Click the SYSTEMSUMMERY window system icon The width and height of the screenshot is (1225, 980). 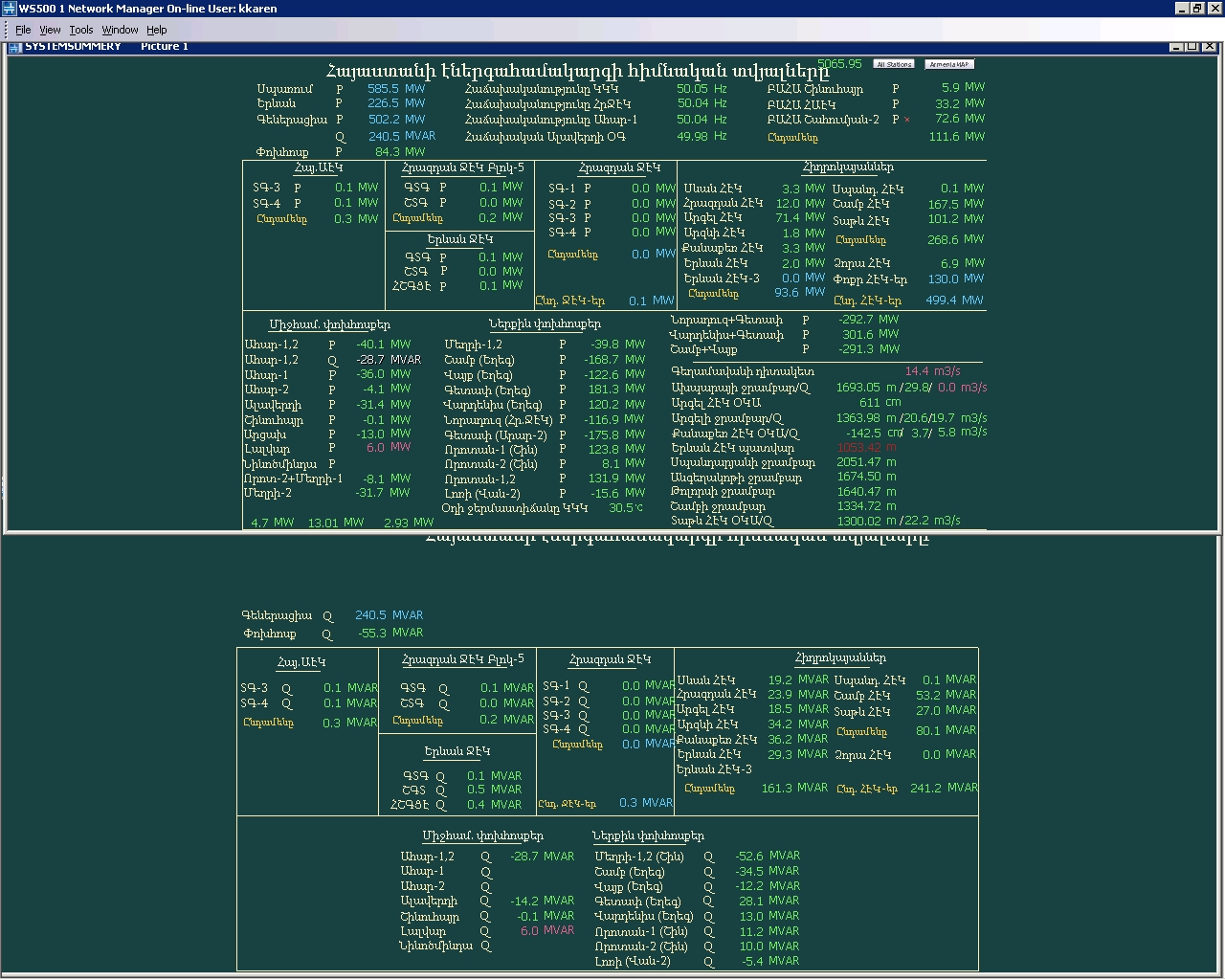coord(14,46)
